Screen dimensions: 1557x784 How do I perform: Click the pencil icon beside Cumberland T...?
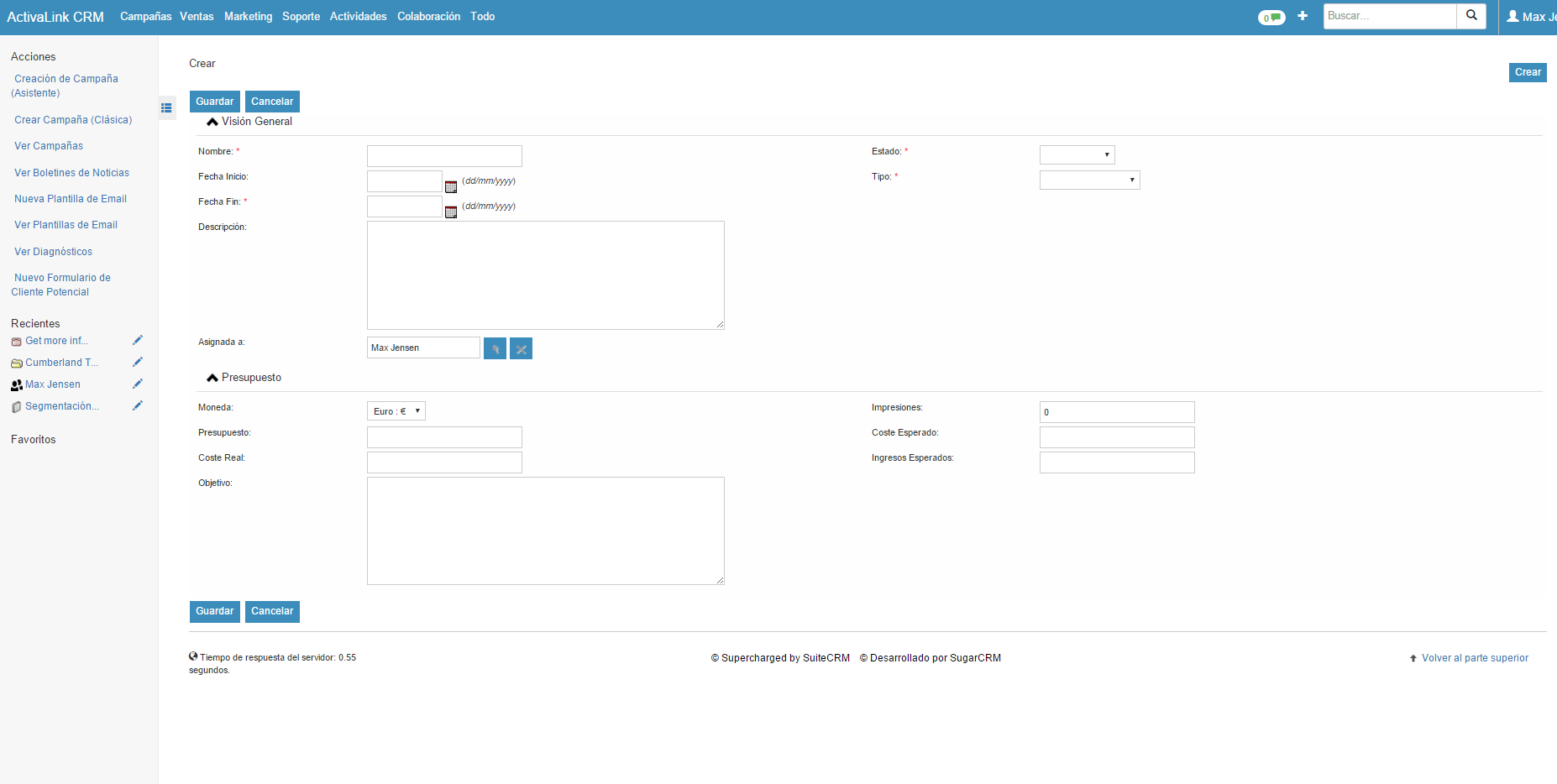[138, 362]
